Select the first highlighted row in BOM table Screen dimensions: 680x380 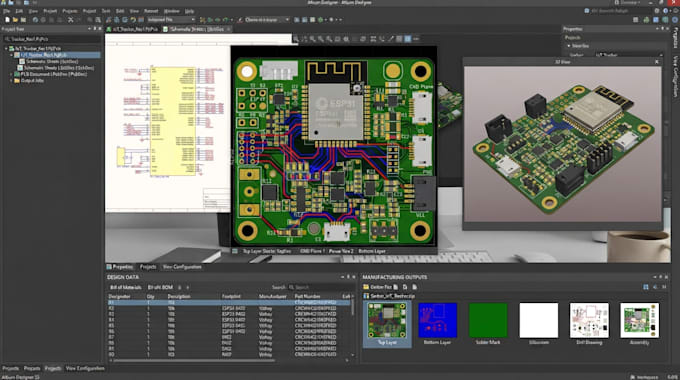[229, 302]
